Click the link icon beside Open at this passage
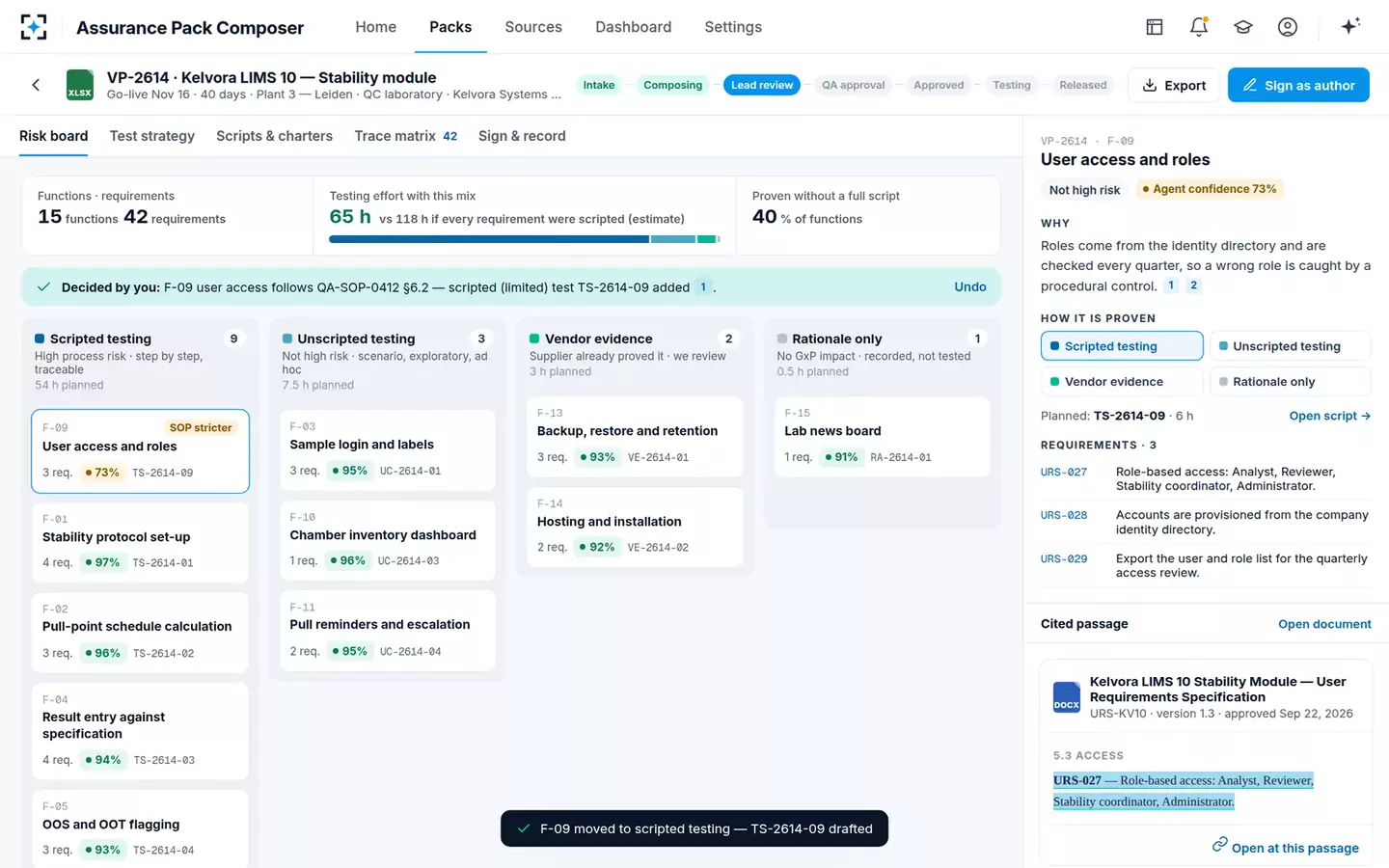 click(1219, 845)
